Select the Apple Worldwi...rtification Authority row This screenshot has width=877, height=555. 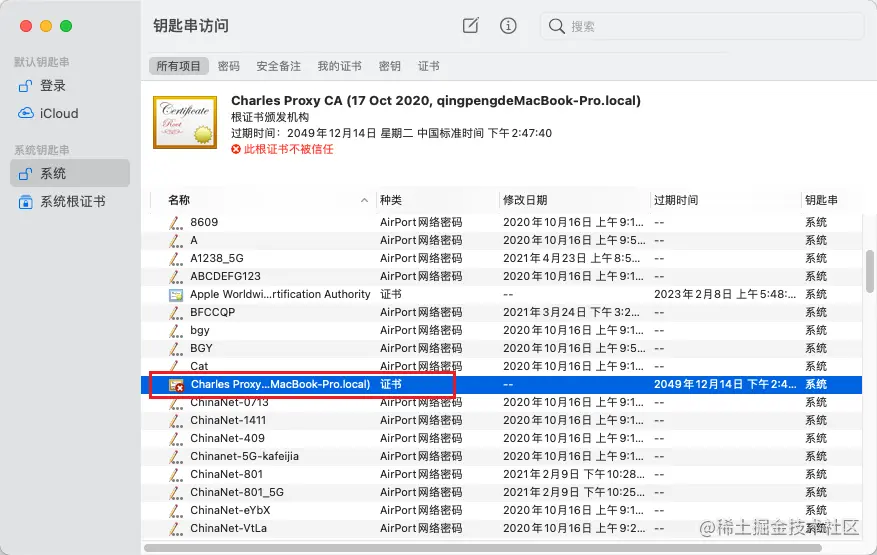point(501,294)
